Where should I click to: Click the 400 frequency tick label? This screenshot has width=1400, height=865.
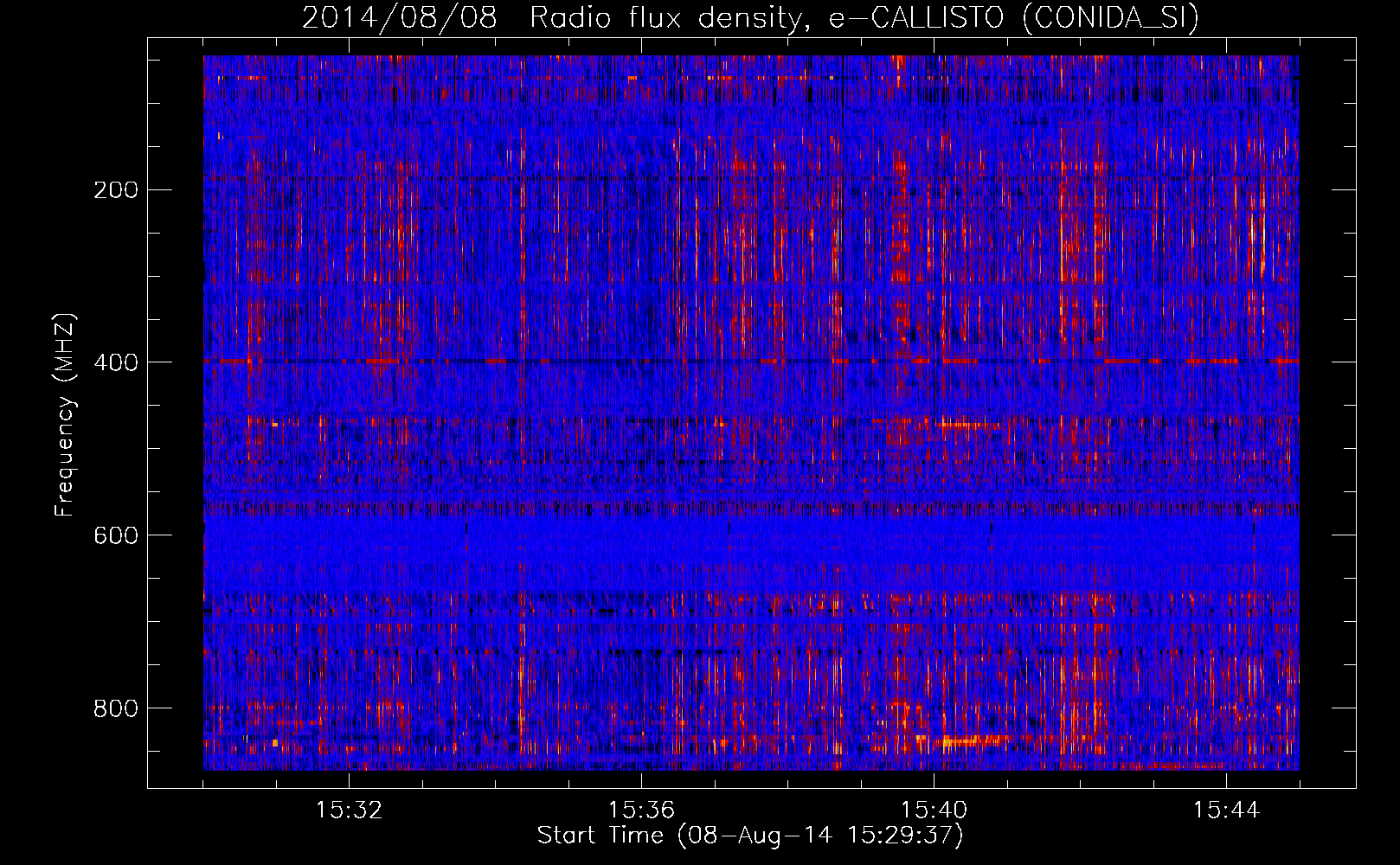[x=116, y=362]
